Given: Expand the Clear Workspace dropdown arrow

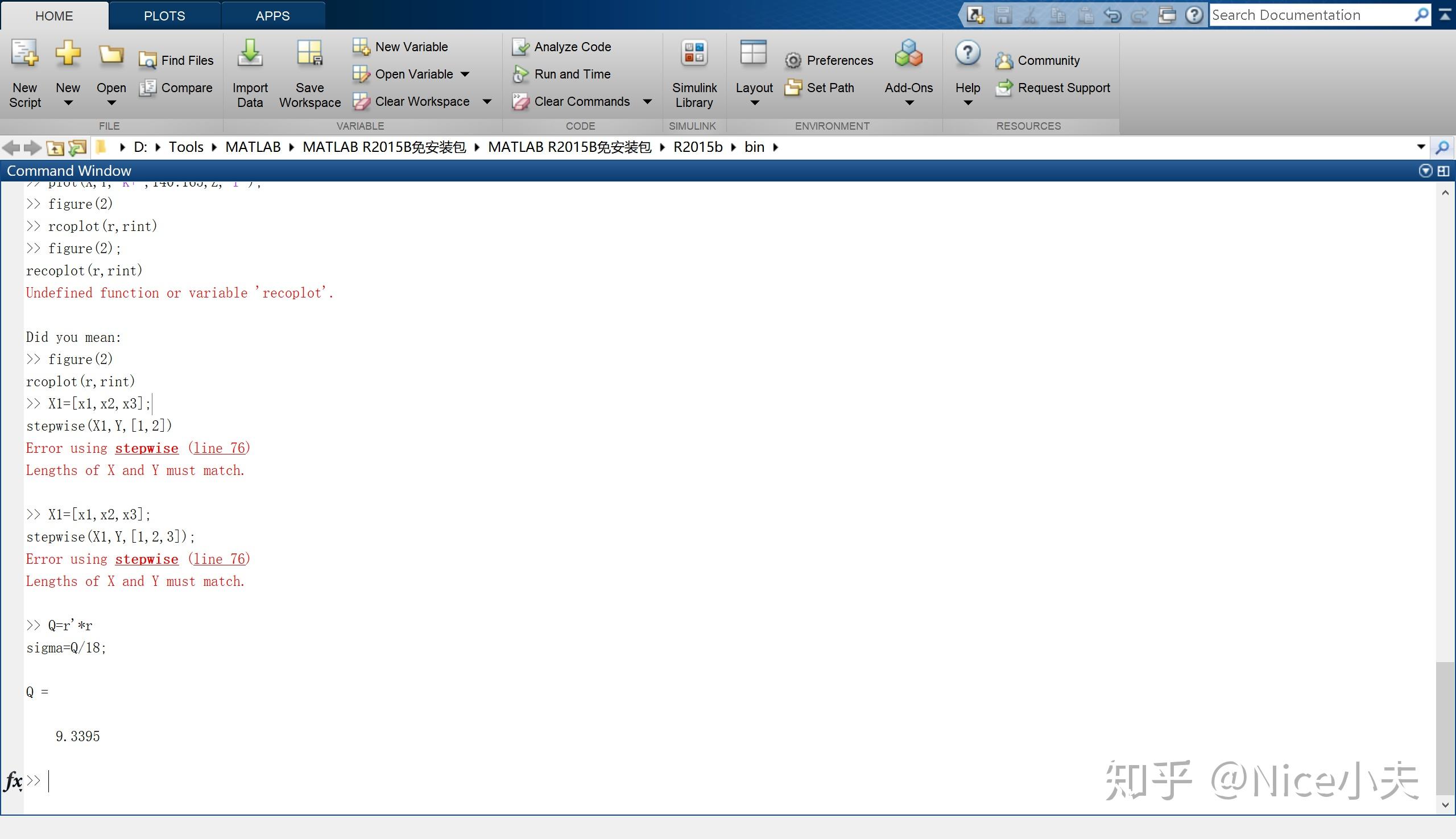Looking at the screenshot, I should 487,102.
